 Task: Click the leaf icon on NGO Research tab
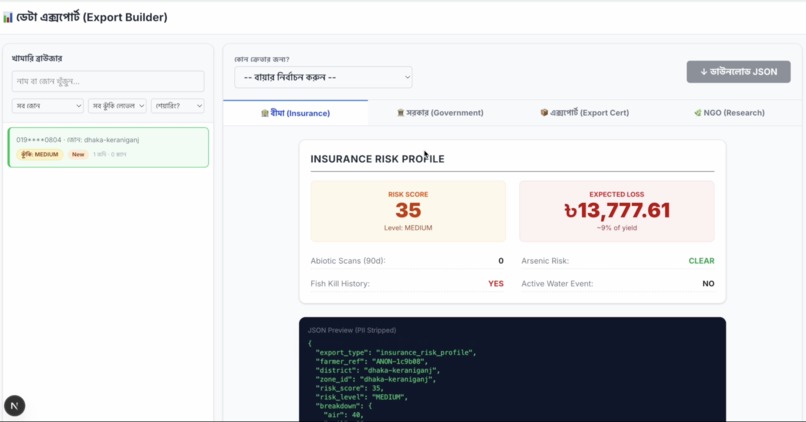coord(698,113)
